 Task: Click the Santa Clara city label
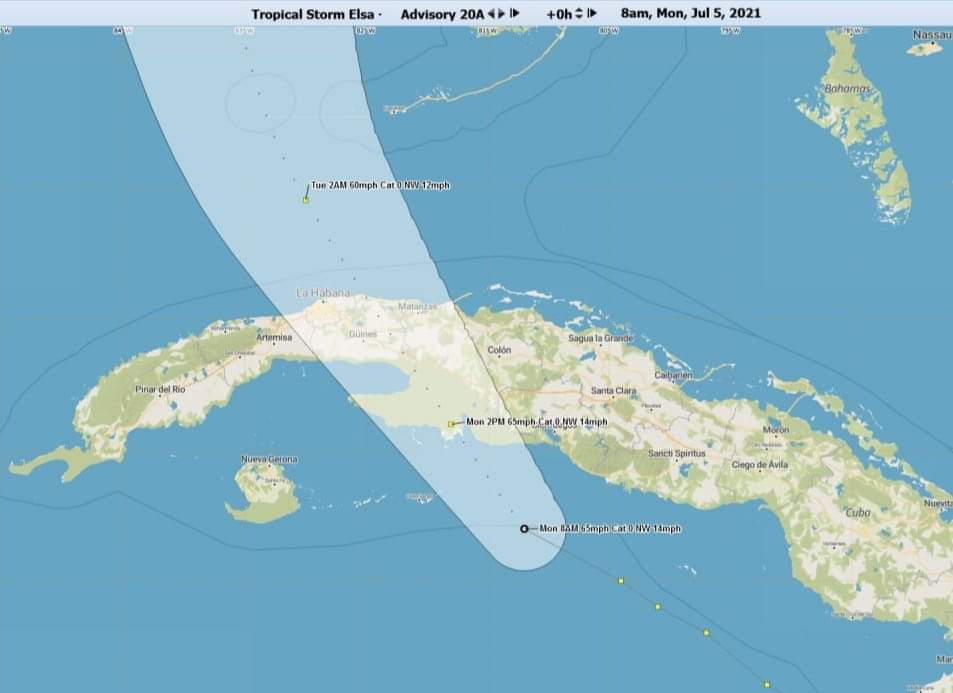[617, 390]
